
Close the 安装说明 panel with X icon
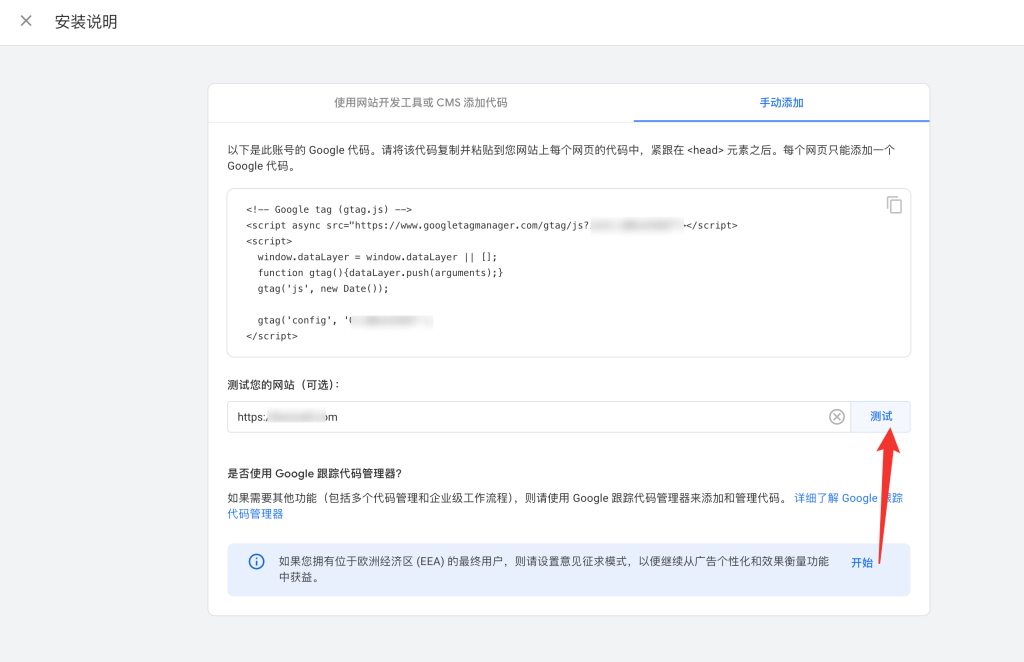[26, 21]
